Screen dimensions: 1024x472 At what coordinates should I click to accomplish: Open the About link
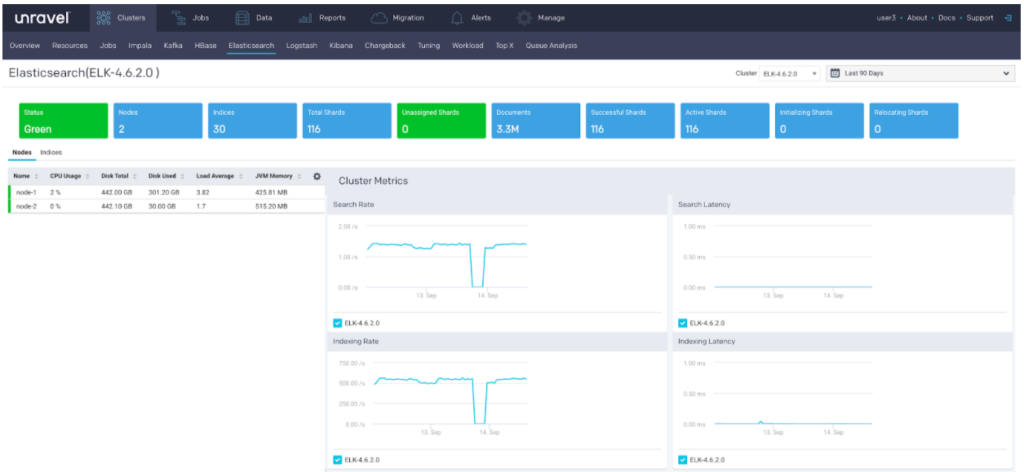pos(917,18)
